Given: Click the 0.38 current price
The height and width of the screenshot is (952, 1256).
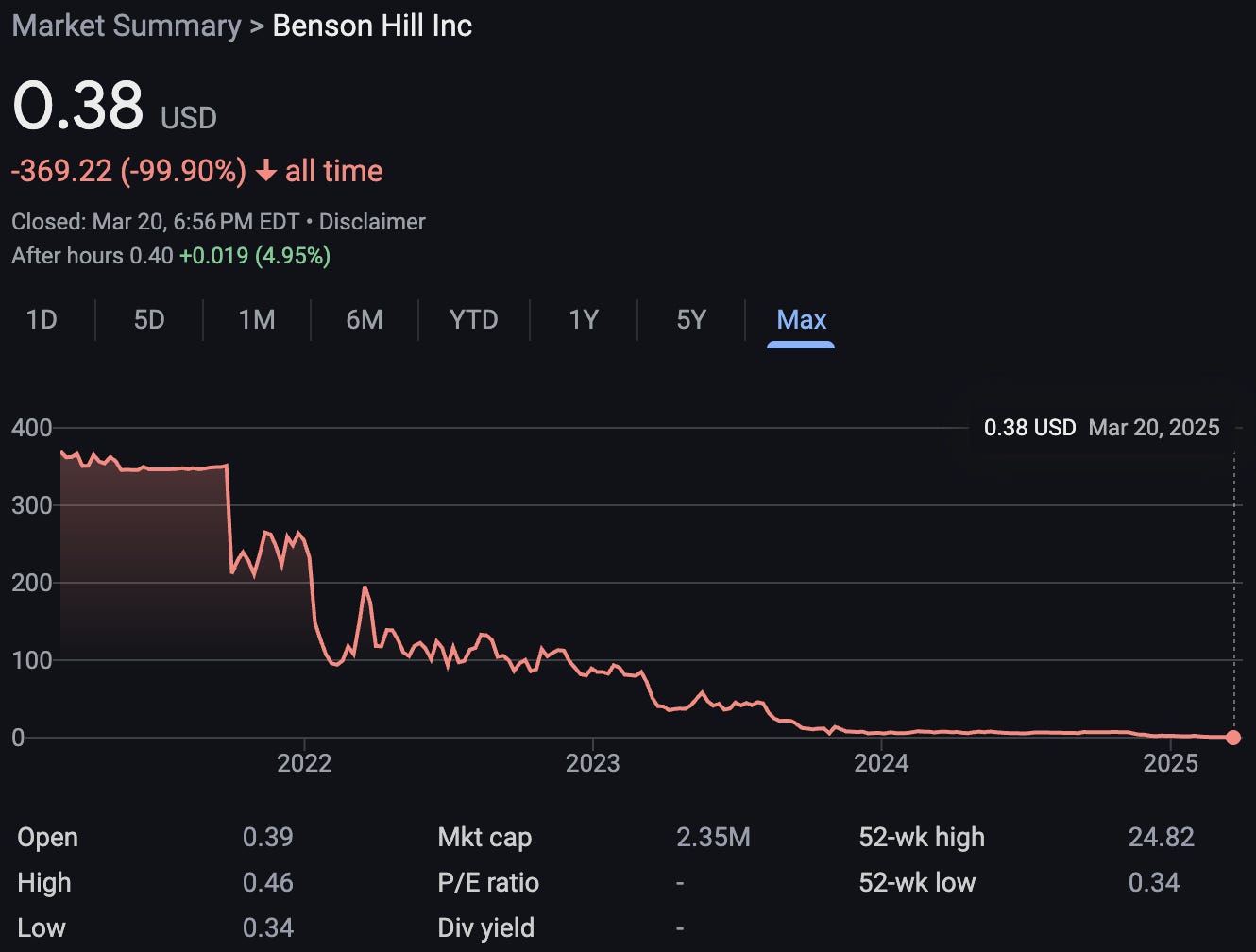Looking at the screenshot, I should point(78,105).
